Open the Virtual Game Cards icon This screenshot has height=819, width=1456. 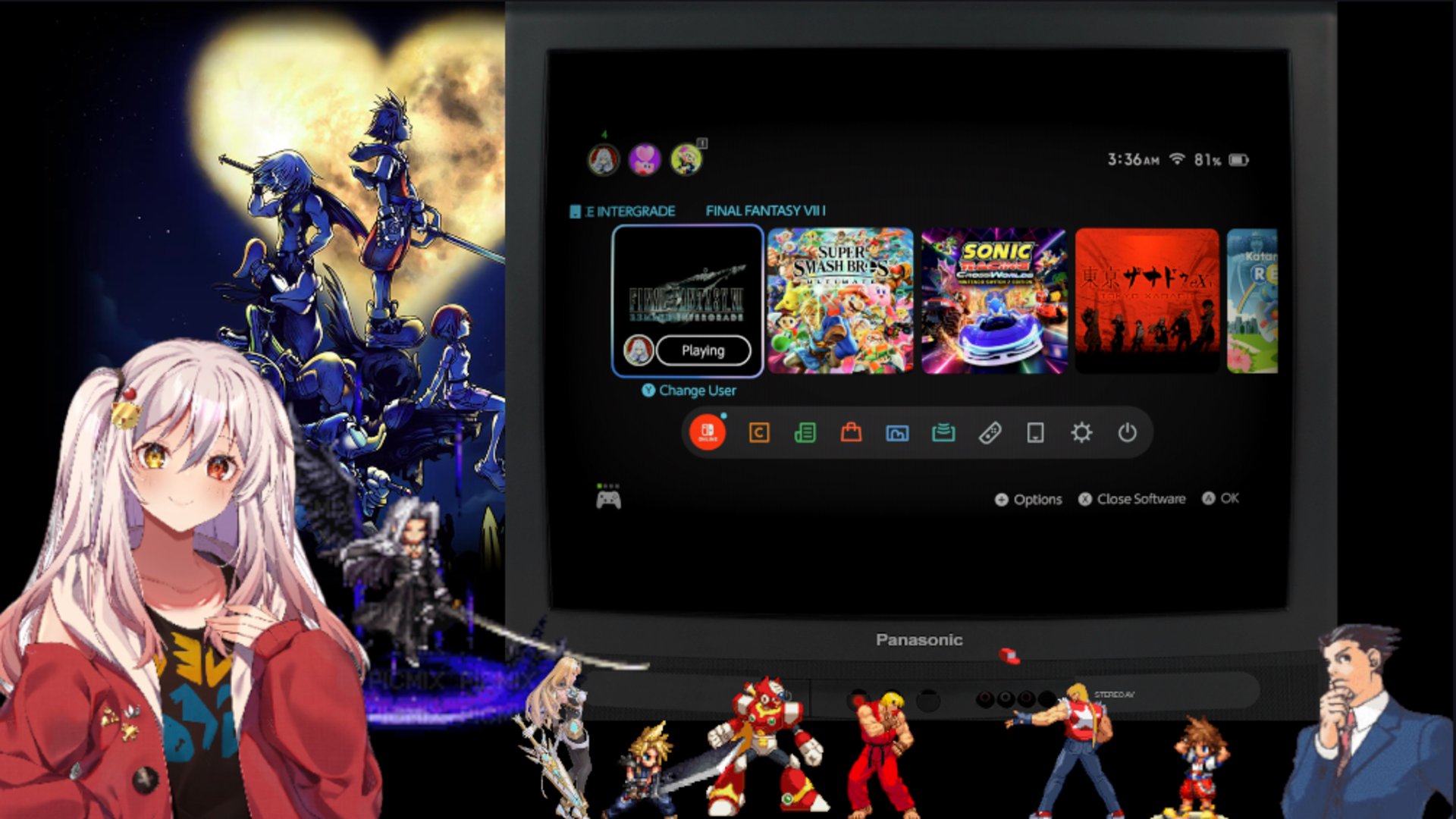pyautogui.click(x=1035, y=433)
